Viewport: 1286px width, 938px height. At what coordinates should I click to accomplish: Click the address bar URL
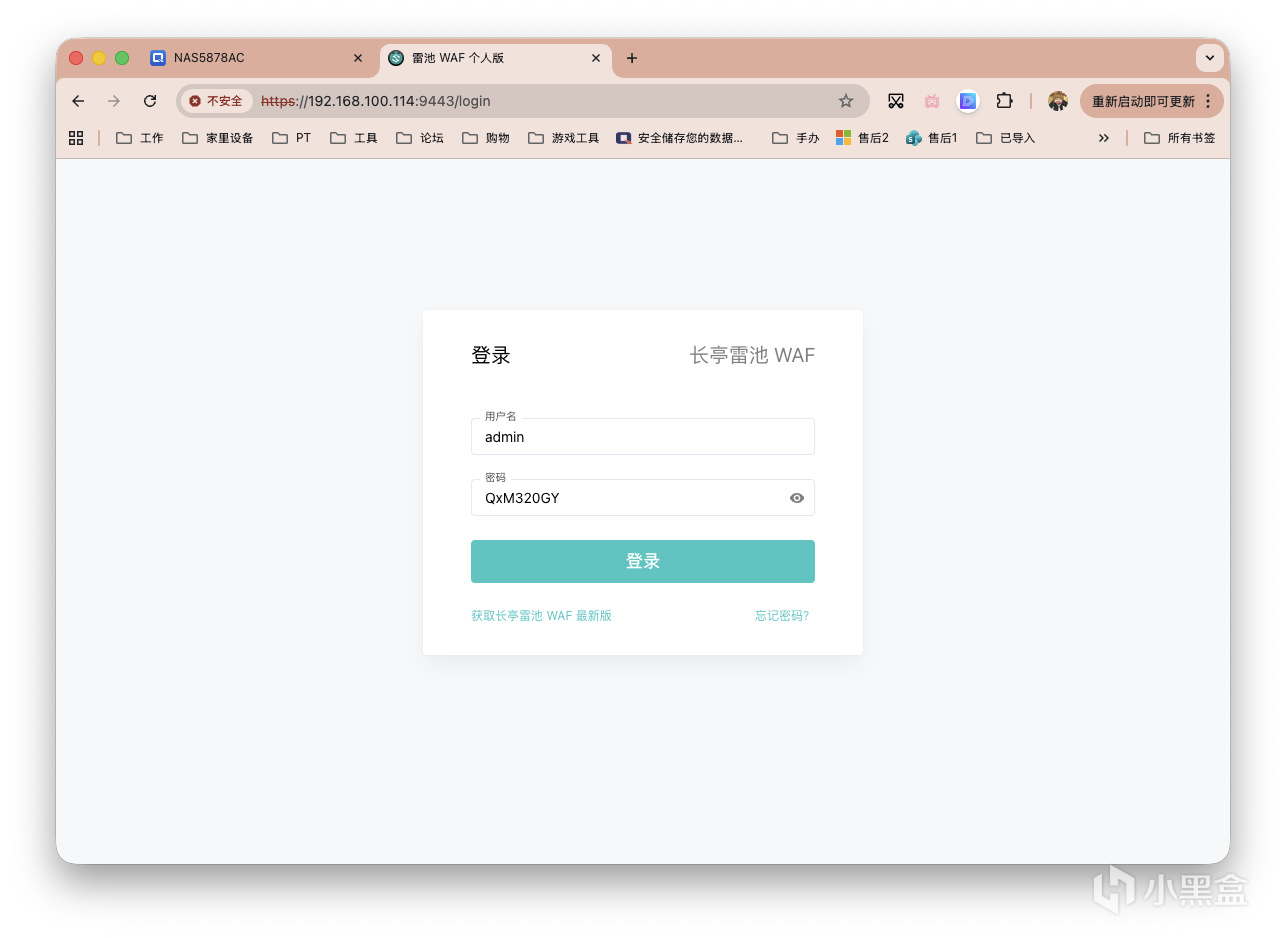click(x=376, y=101)
